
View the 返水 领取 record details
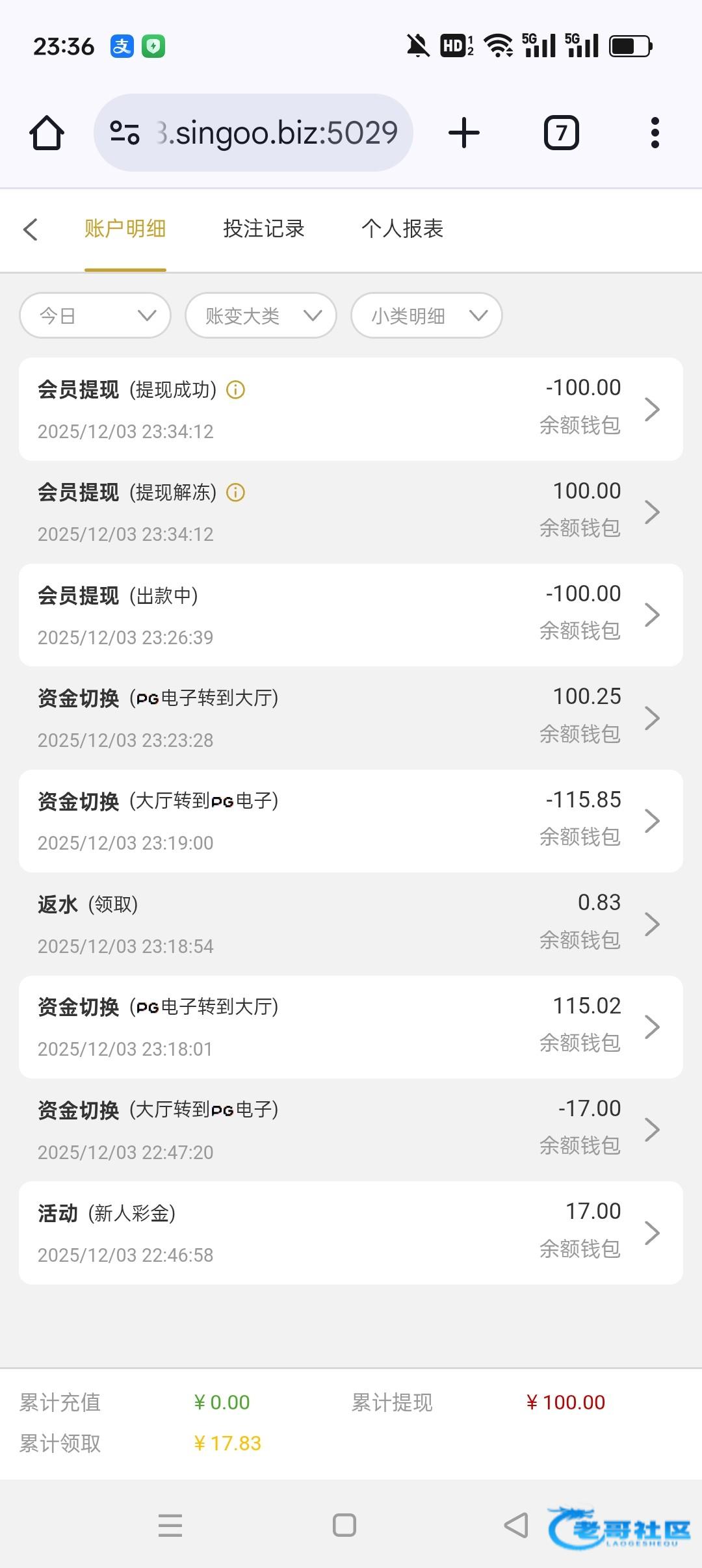pyautogui.click(x=351, y=924)
